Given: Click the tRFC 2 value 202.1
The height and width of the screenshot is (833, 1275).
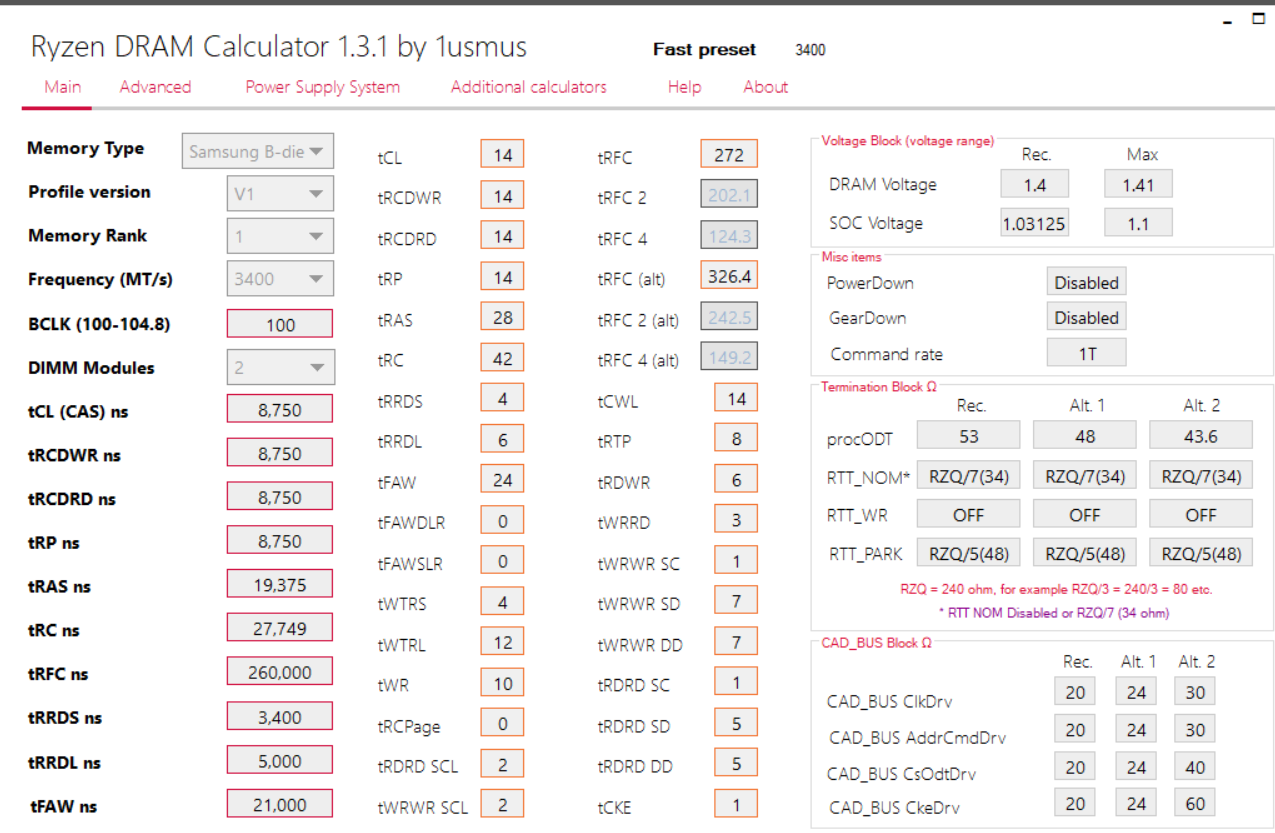Looking at the screenshot, I should pos(729,195).
